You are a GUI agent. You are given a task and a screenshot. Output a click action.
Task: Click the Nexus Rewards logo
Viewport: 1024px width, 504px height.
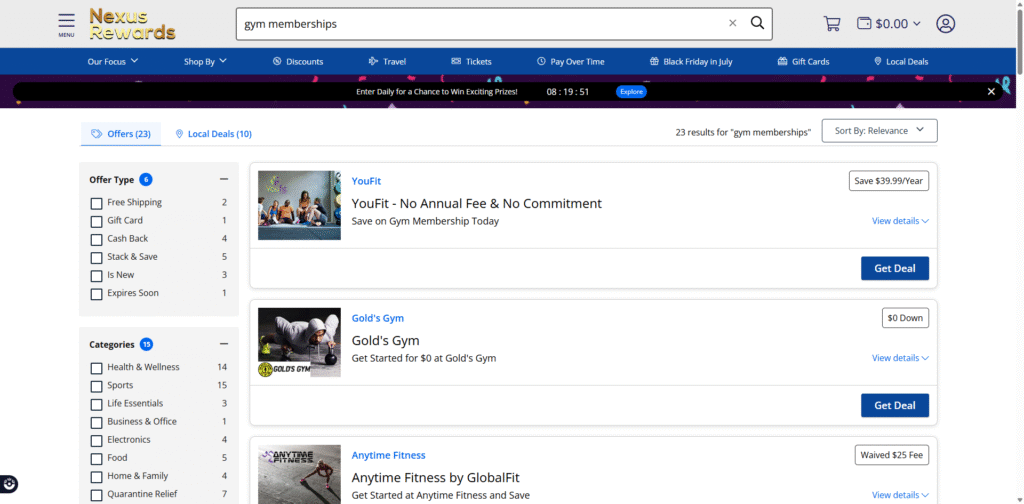click(x=133, y=24)
